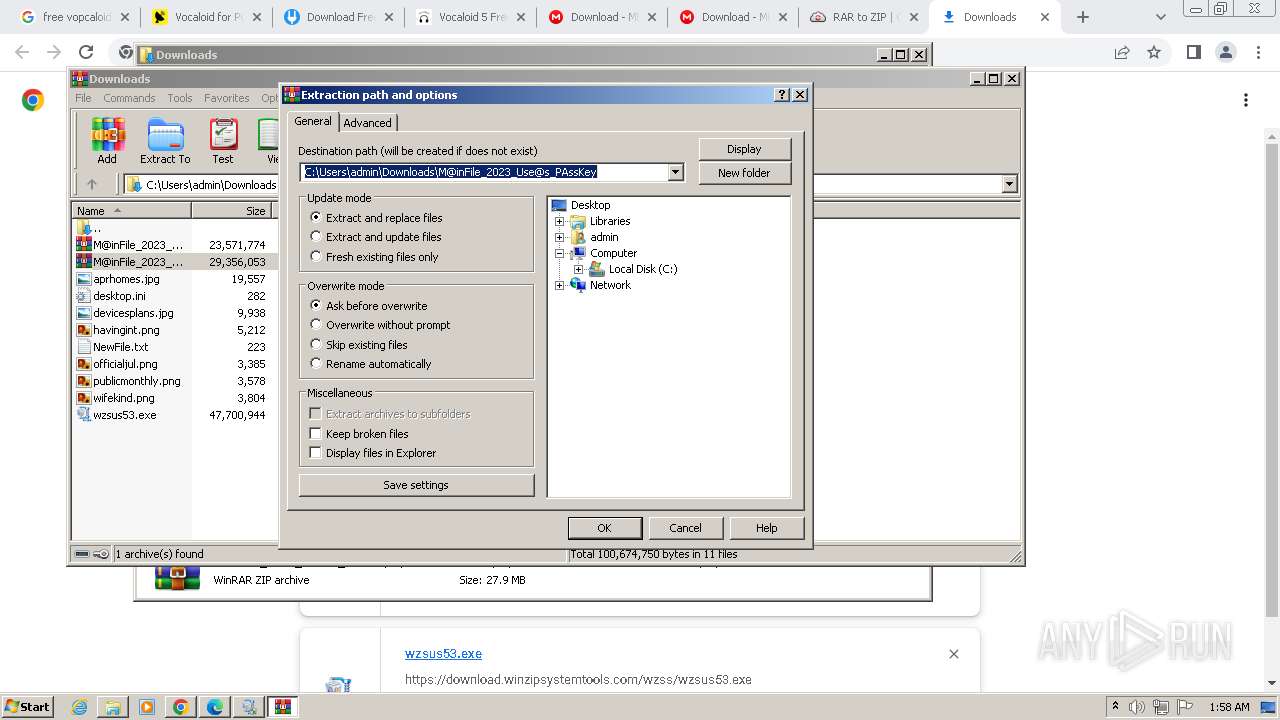Click the Chrome share page icon
The image size is (1280, 720).
coord(1122,53)
